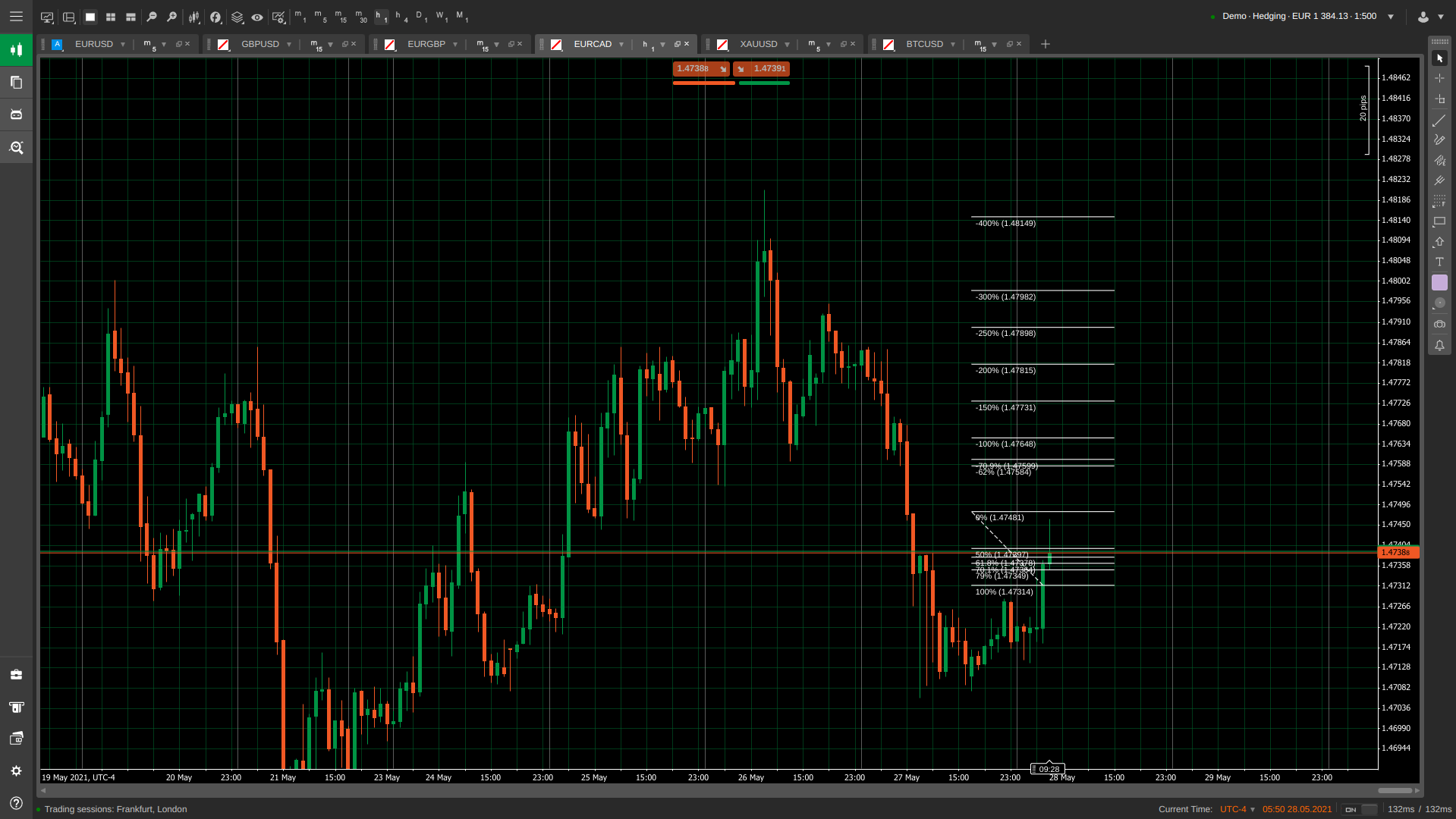Open the Automate robot application
This screenshot has width=1456, height=819.
click(16, 115)
